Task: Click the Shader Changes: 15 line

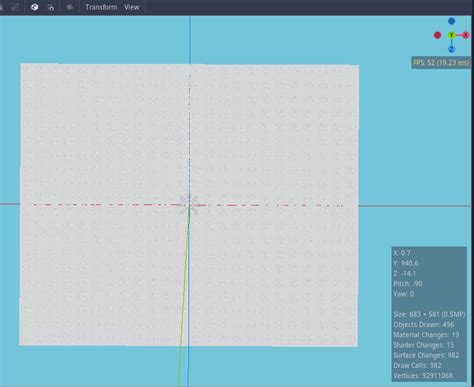Action: [424, 345]
